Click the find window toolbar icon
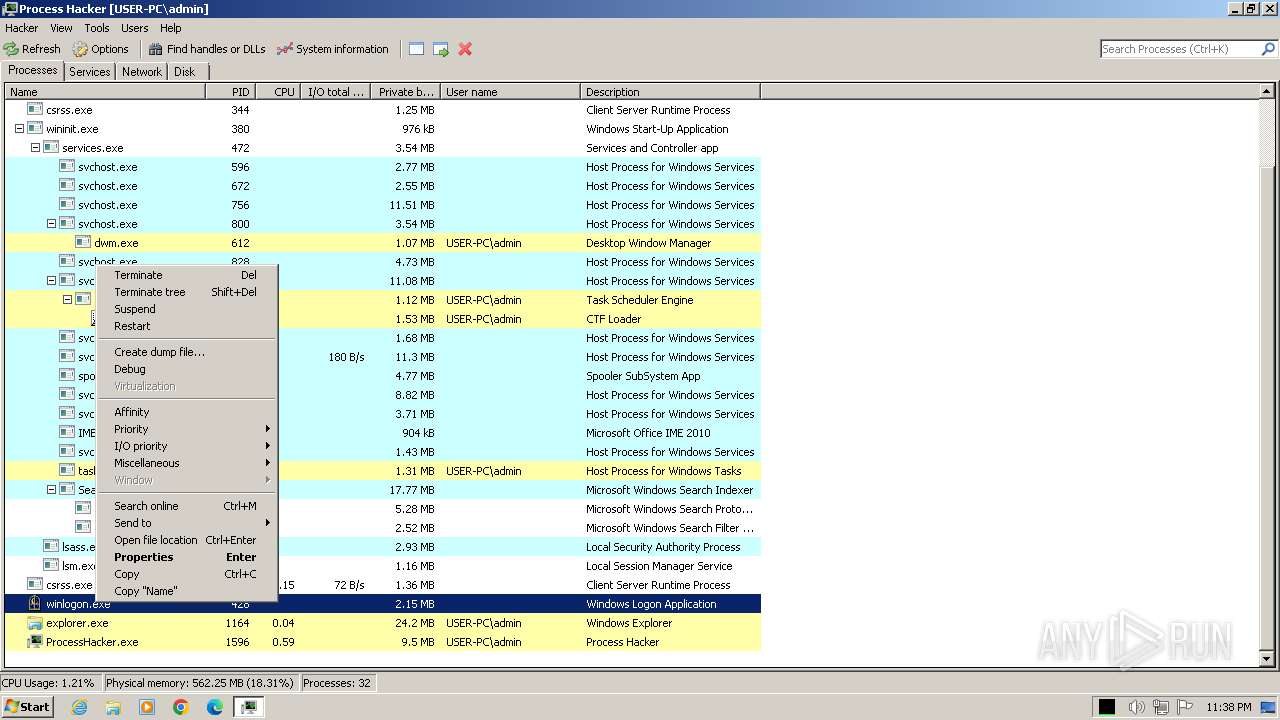 [416, 49]
